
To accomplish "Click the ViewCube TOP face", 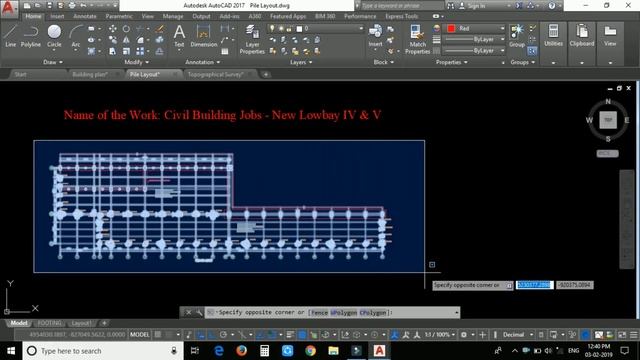I will click(x=608, y=120).
